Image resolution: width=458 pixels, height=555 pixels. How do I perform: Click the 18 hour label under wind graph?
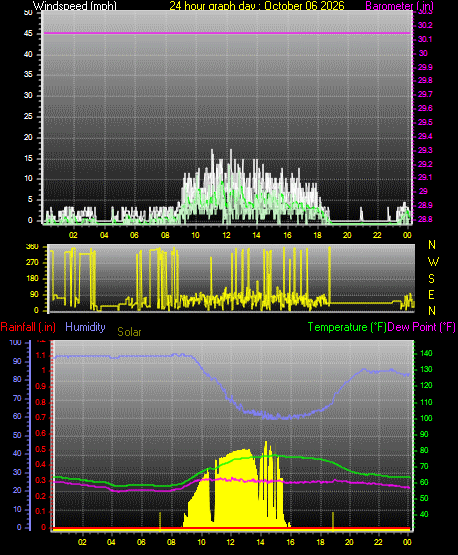click(317, 235)
